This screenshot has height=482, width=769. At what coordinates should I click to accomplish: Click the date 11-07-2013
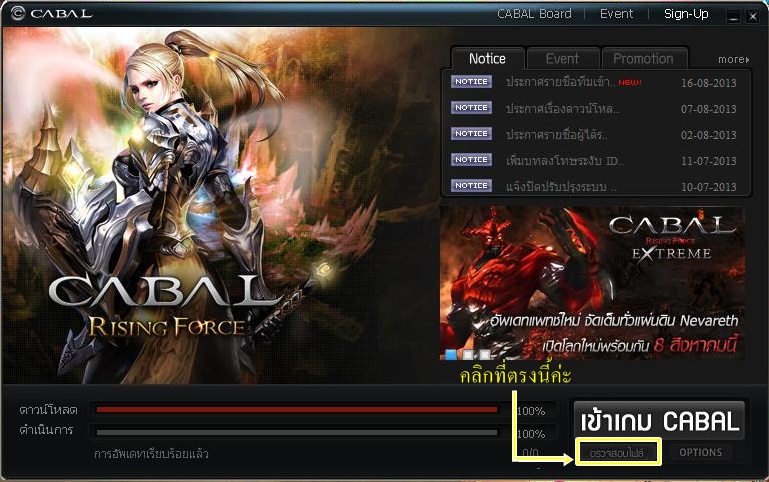709,161
